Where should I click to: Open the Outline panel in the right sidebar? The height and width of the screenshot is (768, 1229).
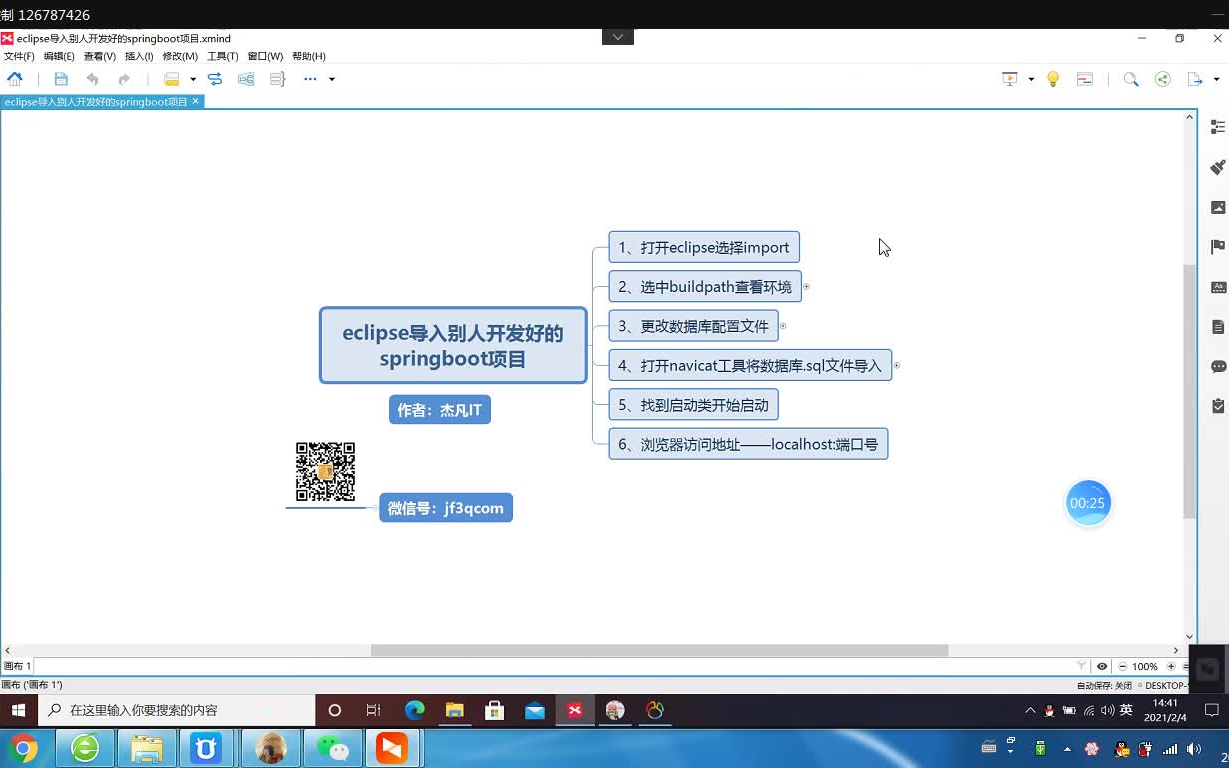click(1217, 127)
